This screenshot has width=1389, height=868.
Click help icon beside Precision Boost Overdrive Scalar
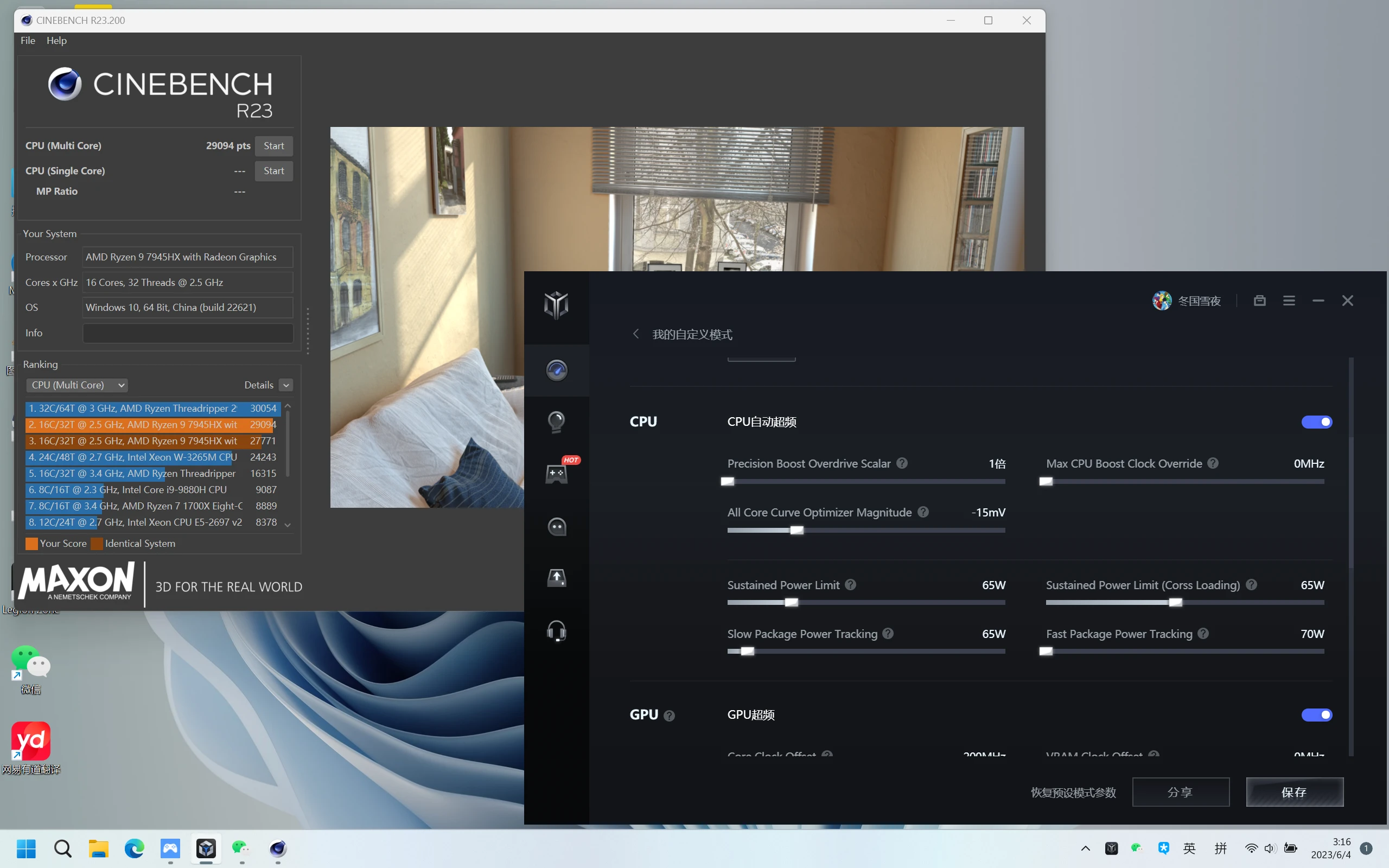[902, 463]
